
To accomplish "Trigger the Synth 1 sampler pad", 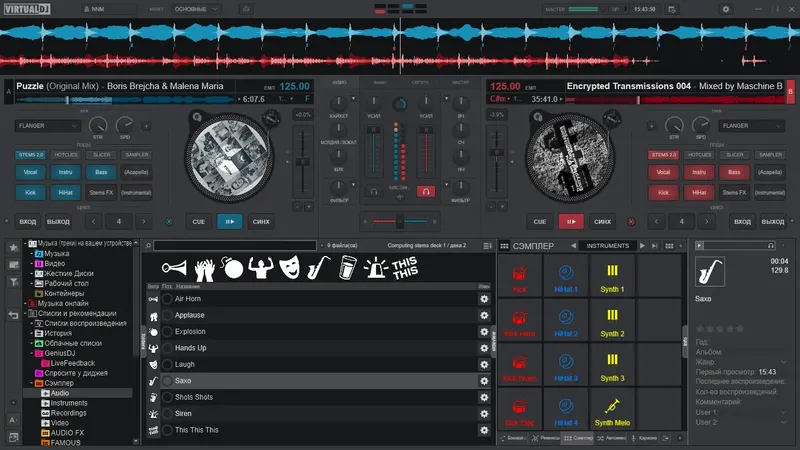I will (x=612, y=276).
